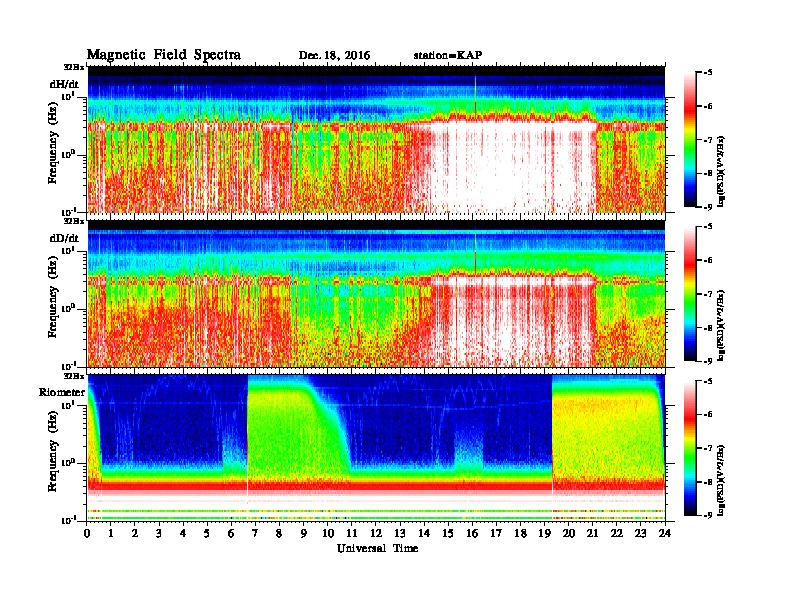Click the hour "8" tick label
Viewport: 792px width, 612px height.
pos(279,533)
